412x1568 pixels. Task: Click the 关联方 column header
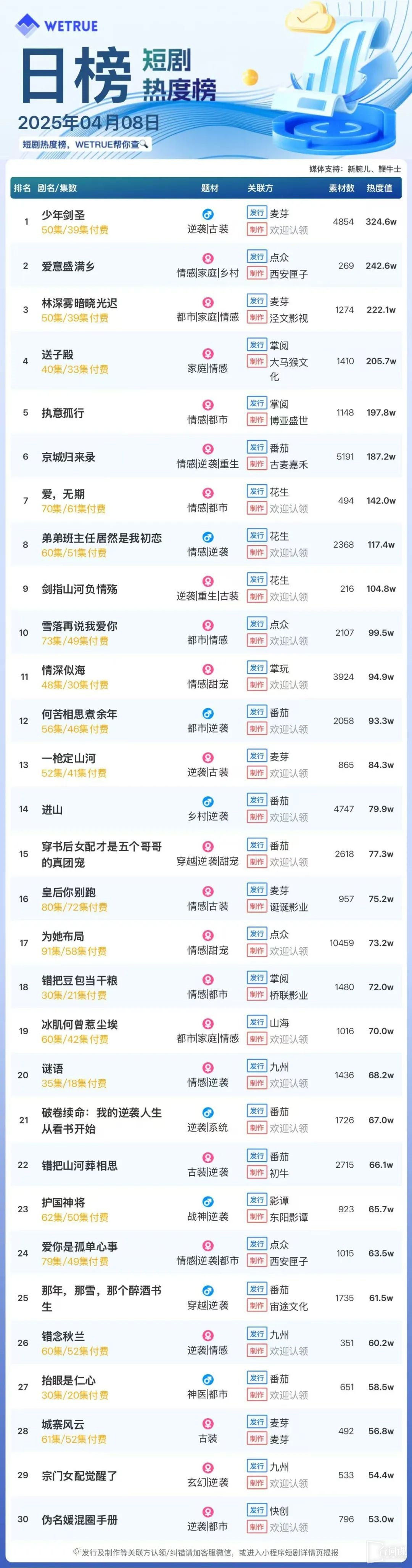click(260, 188)
